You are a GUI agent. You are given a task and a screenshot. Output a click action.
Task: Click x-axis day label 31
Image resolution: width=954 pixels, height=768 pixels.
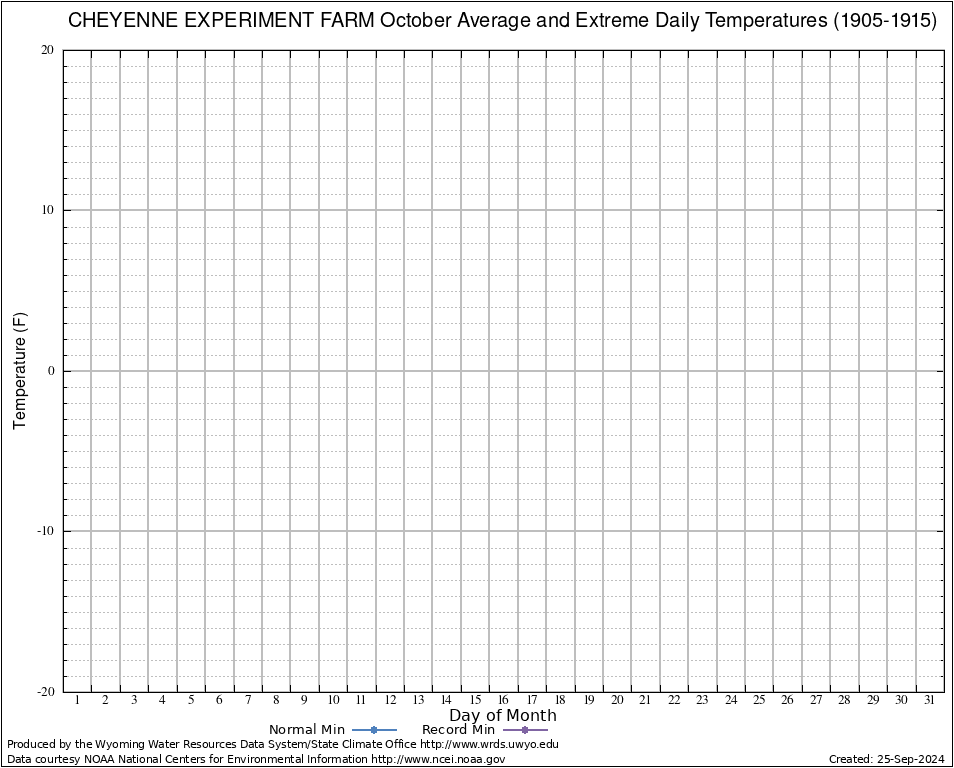click(x=930, y=700)
